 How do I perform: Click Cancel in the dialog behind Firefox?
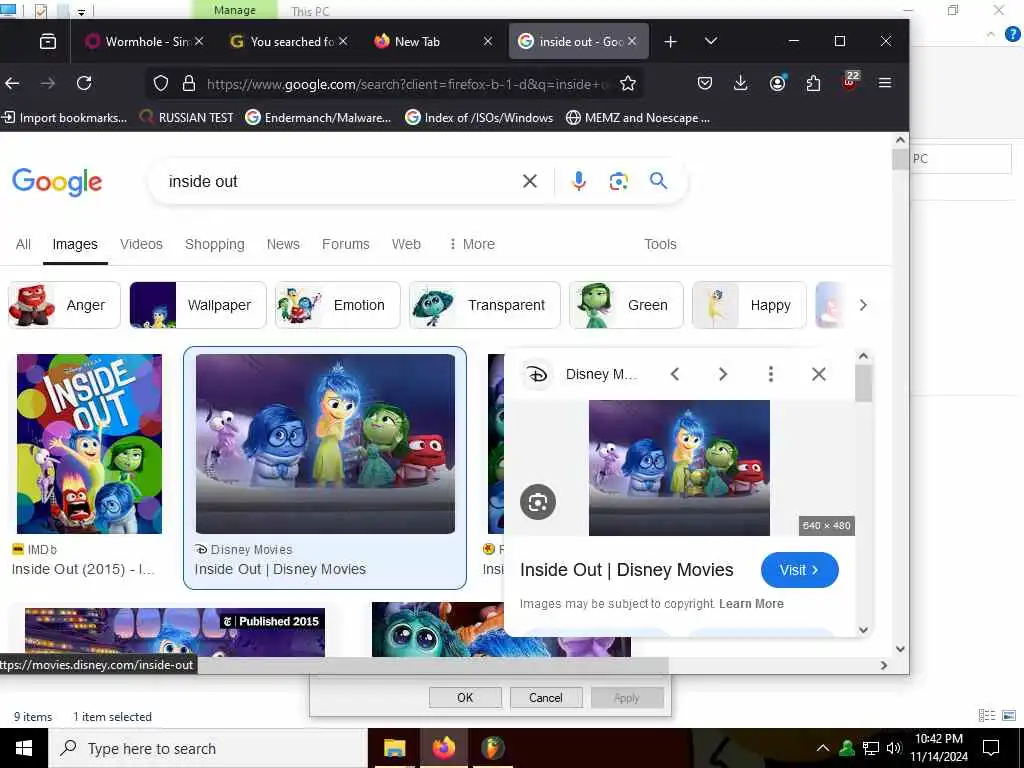click(545, 697)
